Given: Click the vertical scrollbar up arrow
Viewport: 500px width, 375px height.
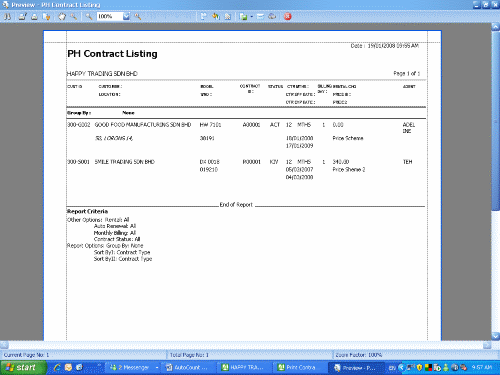Looking at the screenshot, I should pyautogui.click(x=496, y=27).
